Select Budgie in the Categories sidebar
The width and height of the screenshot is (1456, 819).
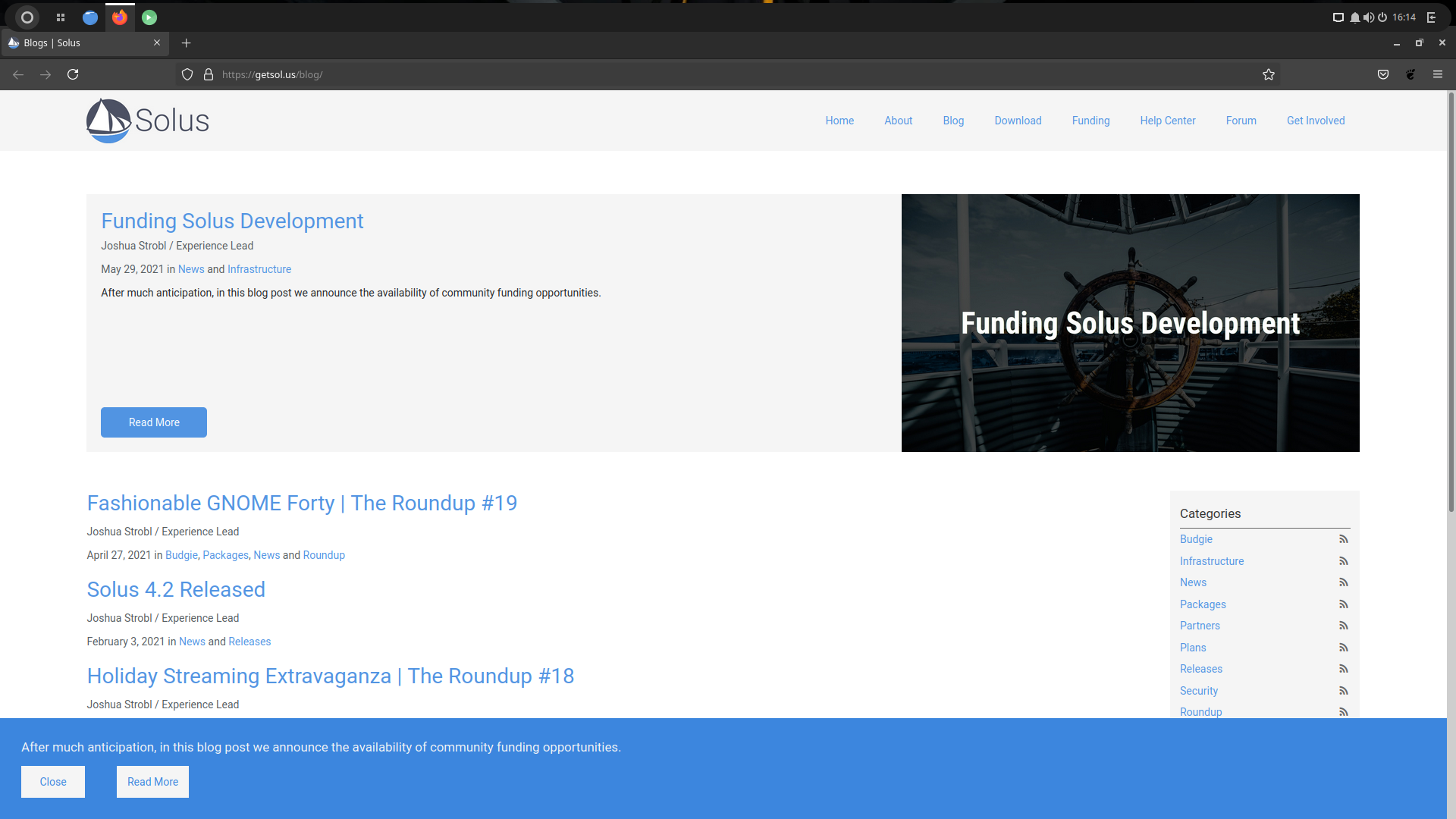click(x=1196, y=539)
